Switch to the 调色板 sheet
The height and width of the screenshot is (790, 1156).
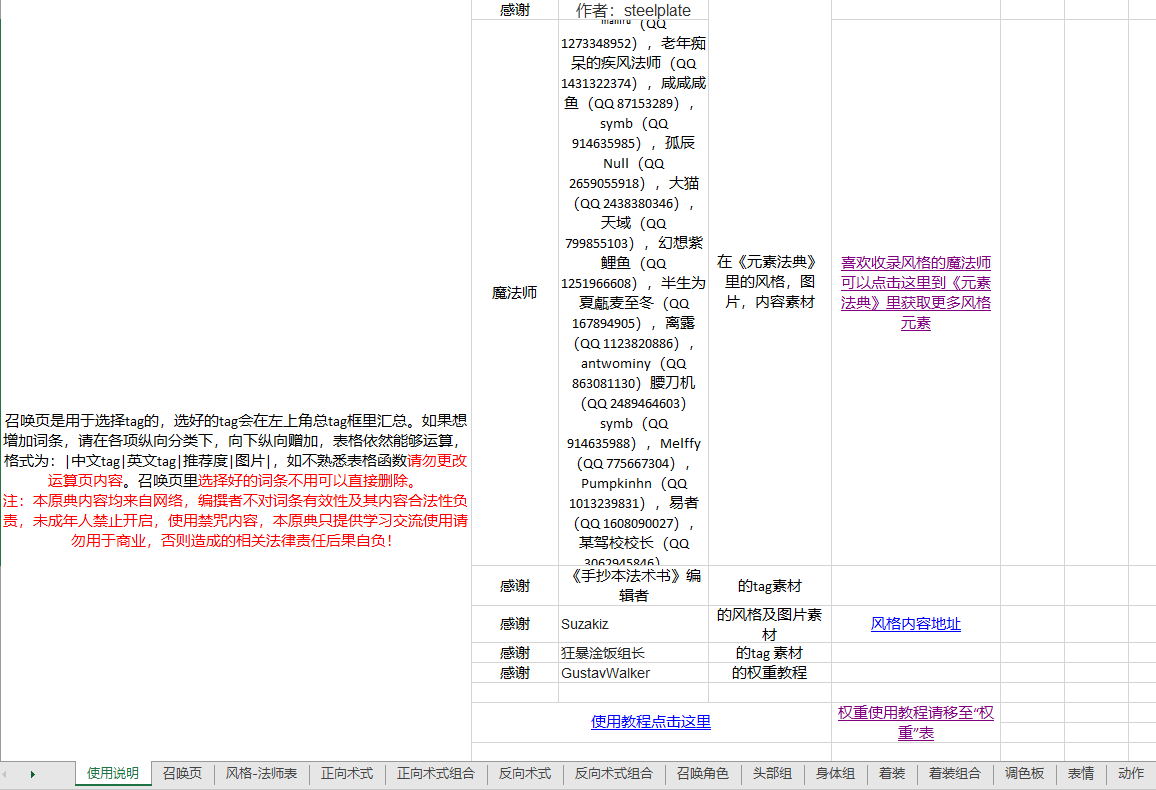1025,773
